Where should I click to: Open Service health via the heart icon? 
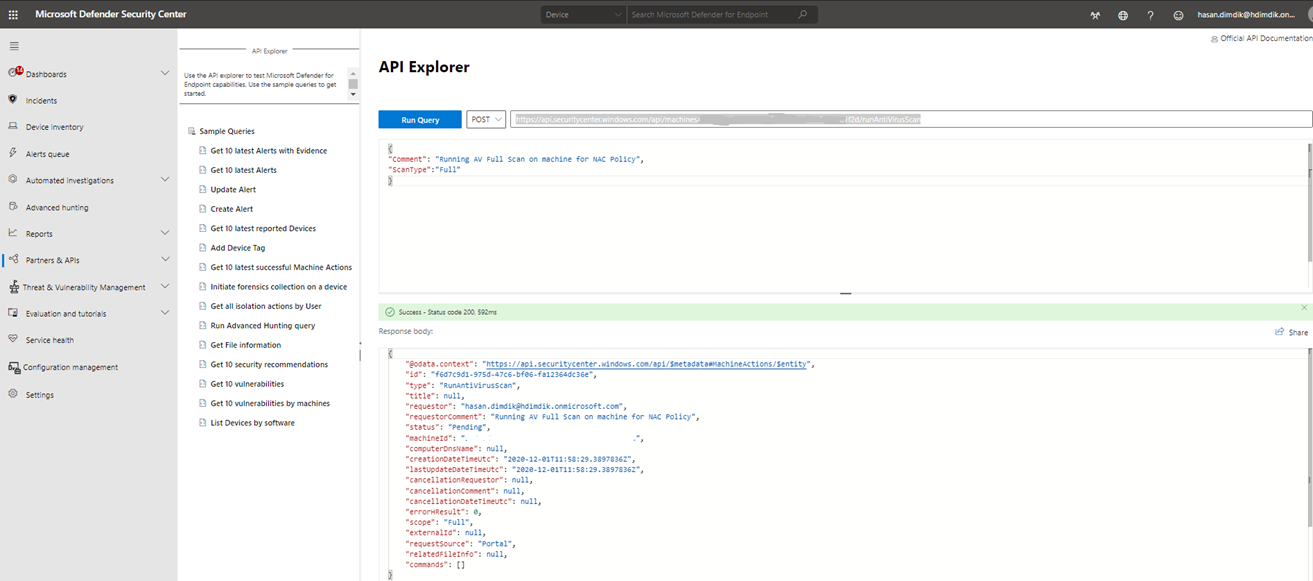14,340
